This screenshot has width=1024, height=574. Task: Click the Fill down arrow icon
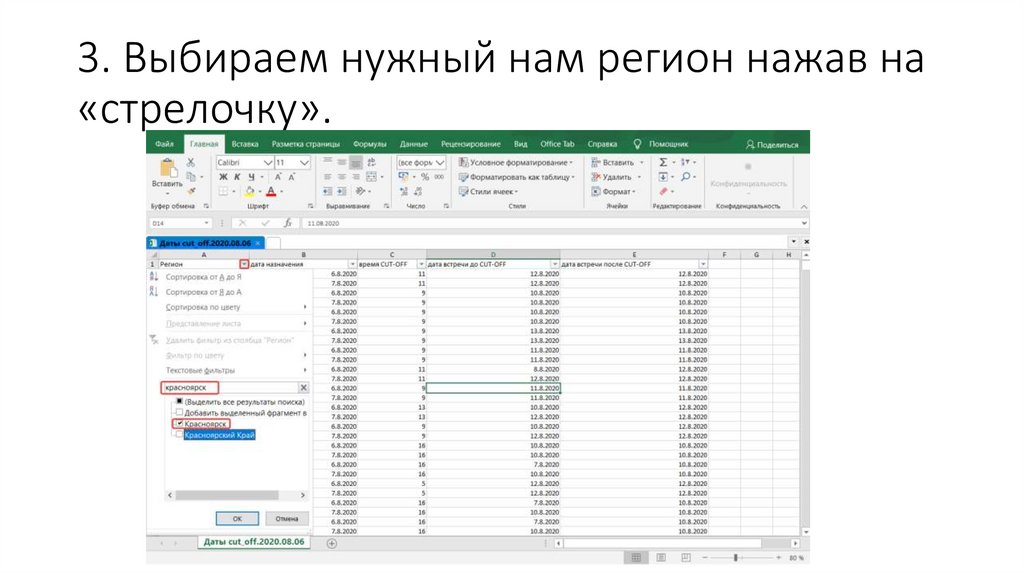tap(664, 177)
